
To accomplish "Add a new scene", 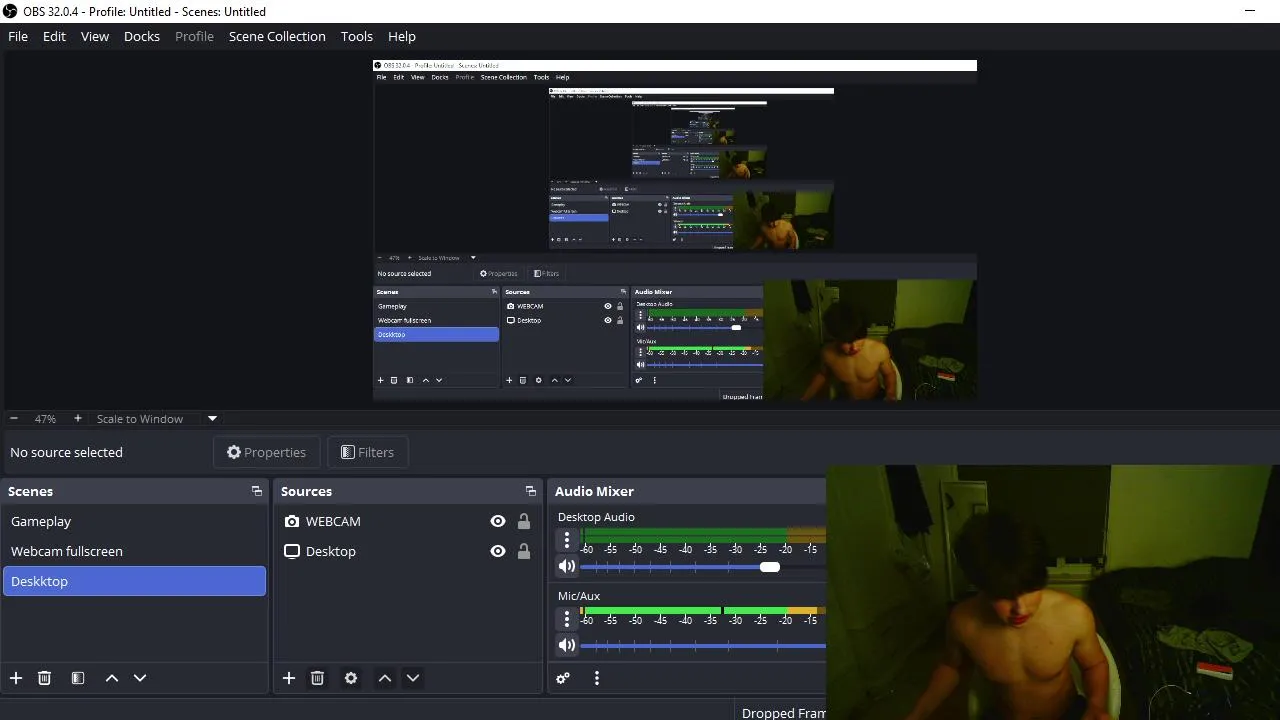I will click(x=16, y=678).
